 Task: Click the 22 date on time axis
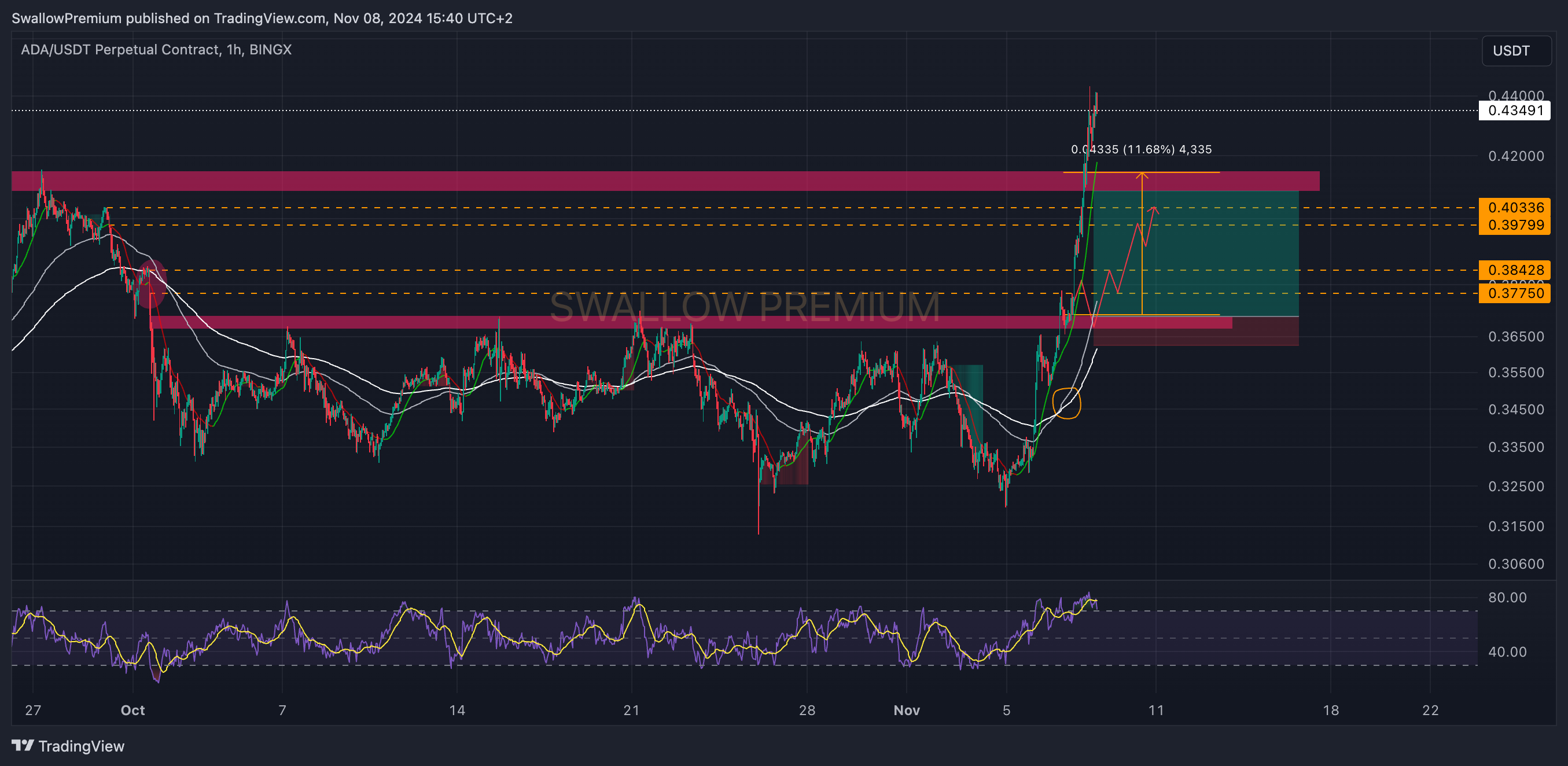click(x=1430, y=710)
